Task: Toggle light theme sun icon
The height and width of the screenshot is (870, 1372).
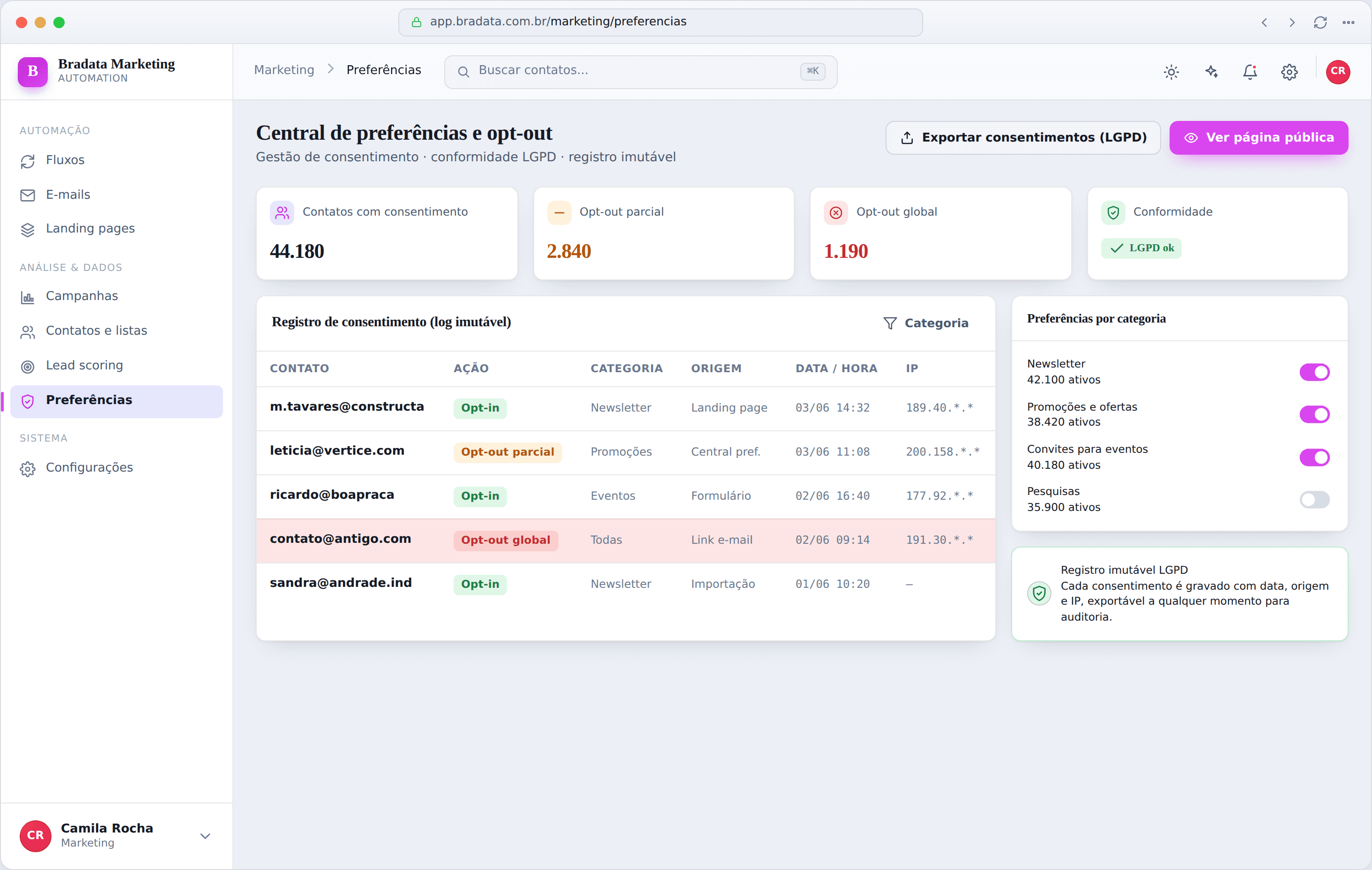Action: [1171, 72]
